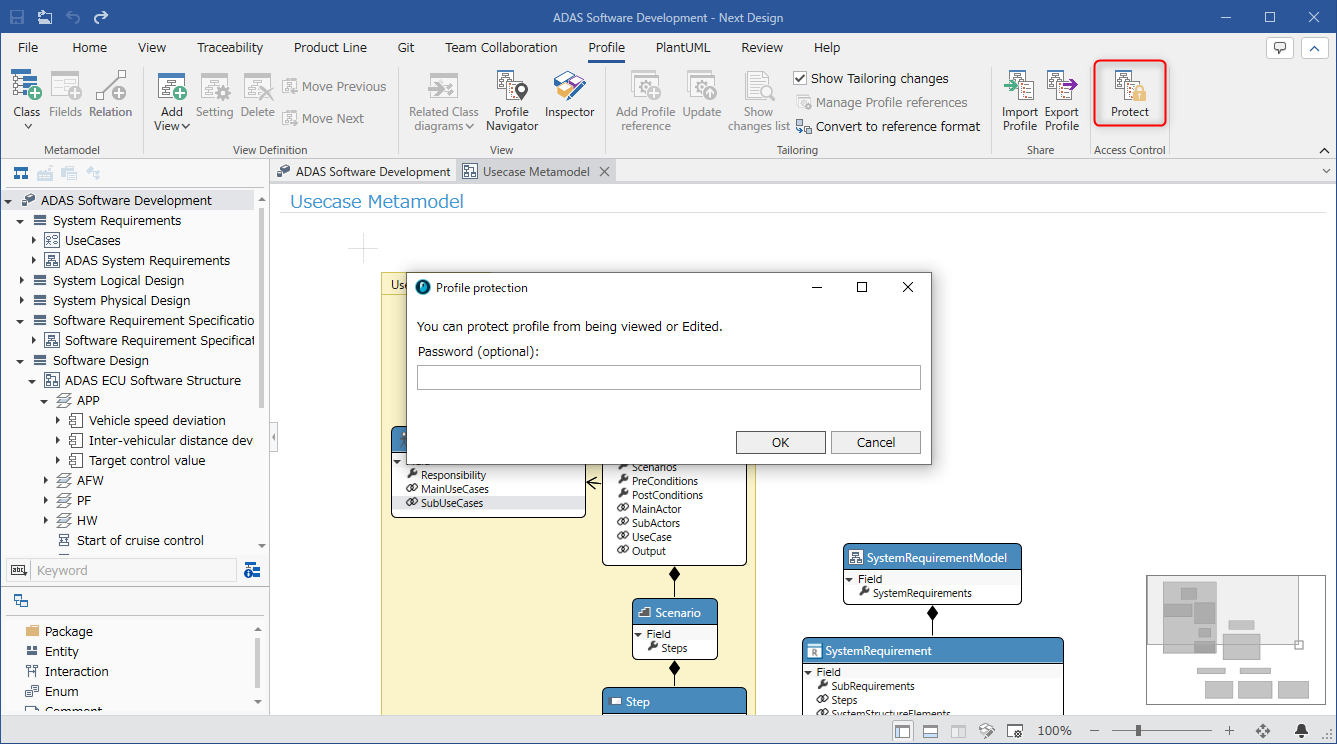Click the diagram overview minimap
Screen dimensions: 1337x744
(x=1237, y=640)
